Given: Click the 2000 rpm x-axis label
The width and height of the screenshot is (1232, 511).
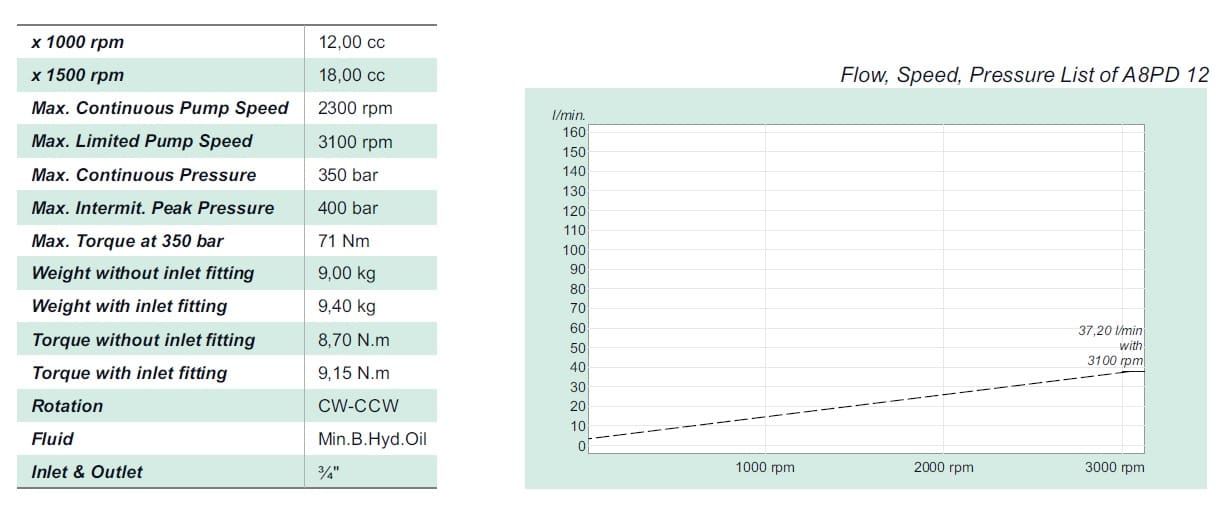Looking at the screenshot, I should click(x=943, y=467).
